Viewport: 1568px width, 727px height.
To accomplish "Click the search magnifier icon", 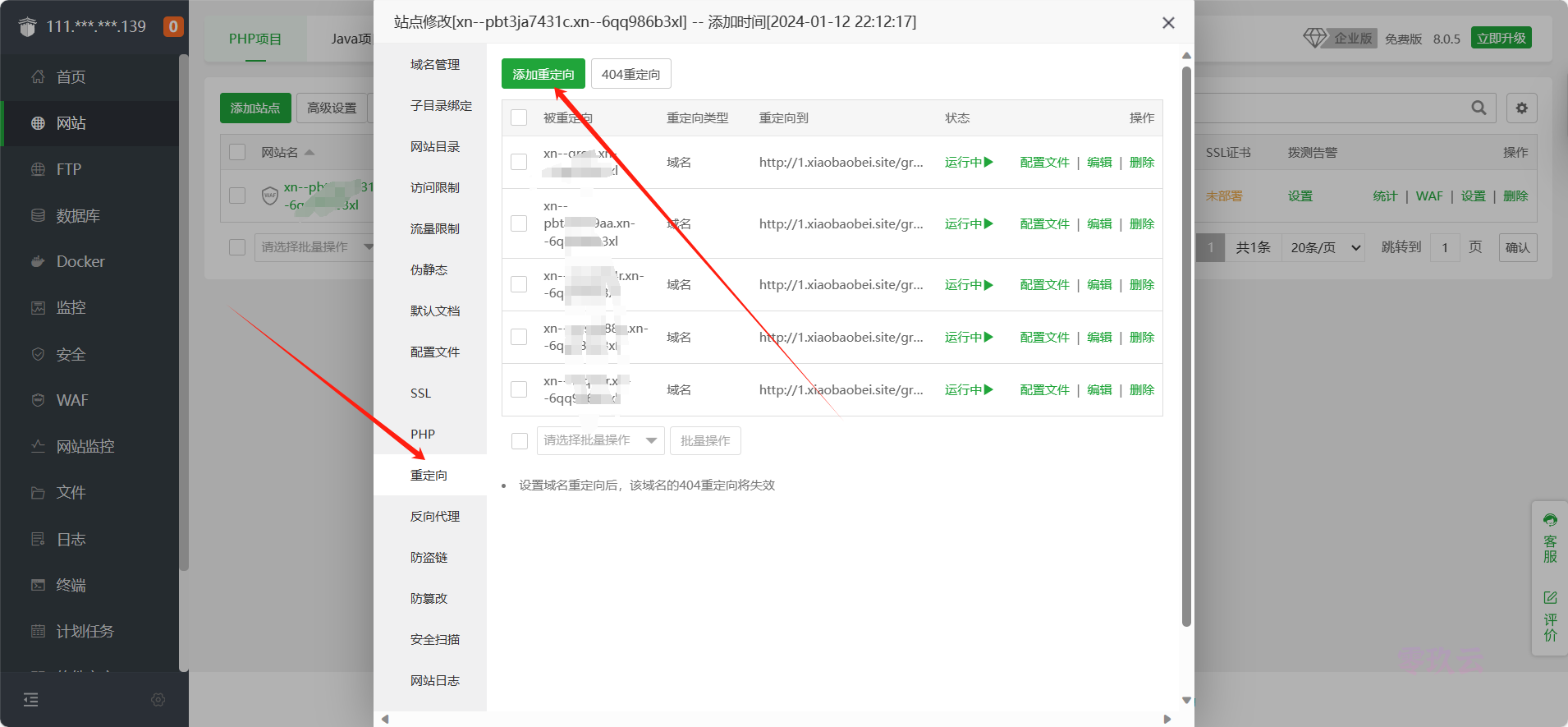I will (x=1479, y=108).
